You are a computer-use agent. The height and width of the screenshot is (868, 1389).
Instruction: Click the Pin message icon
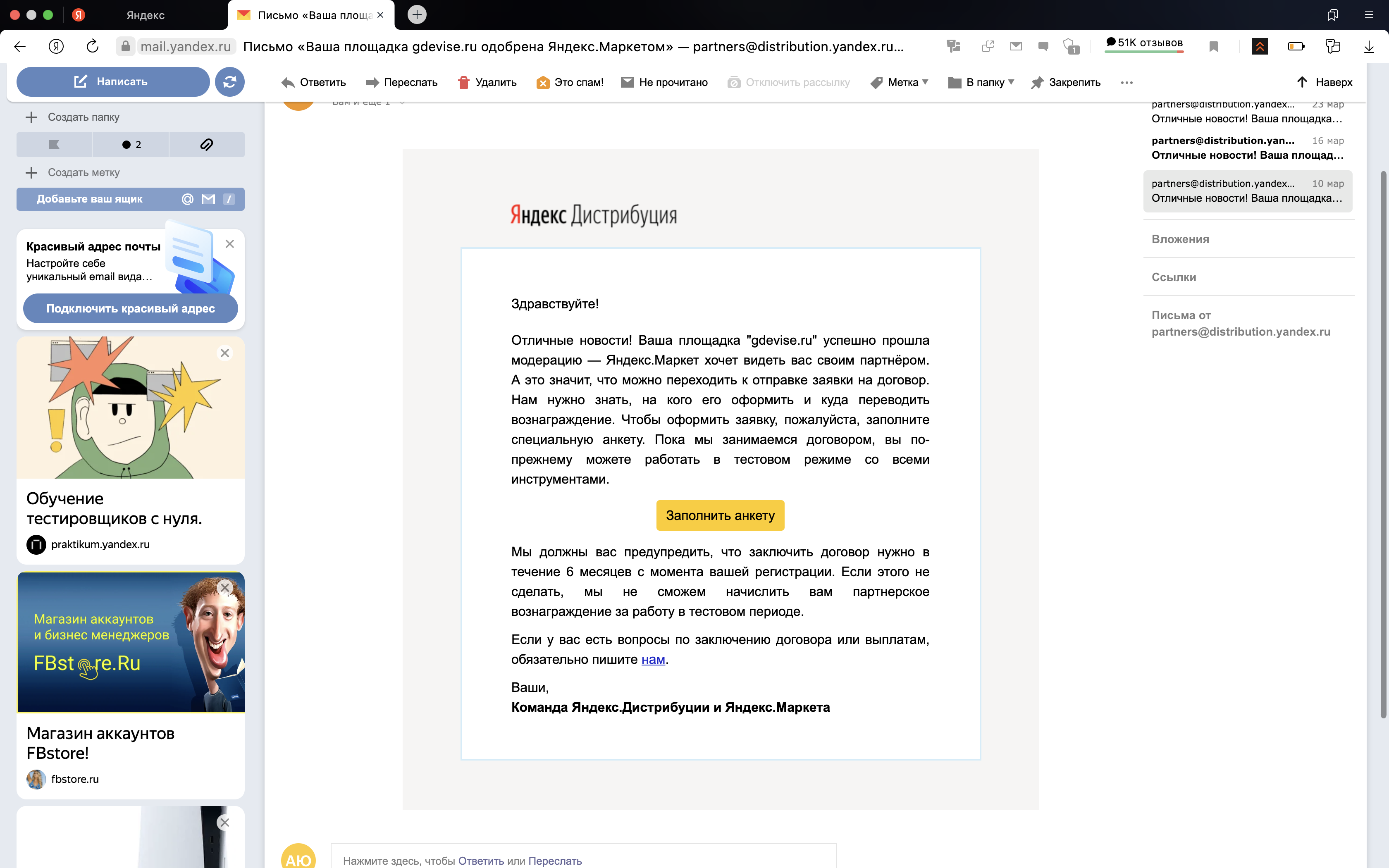(x=1037, y=83)
